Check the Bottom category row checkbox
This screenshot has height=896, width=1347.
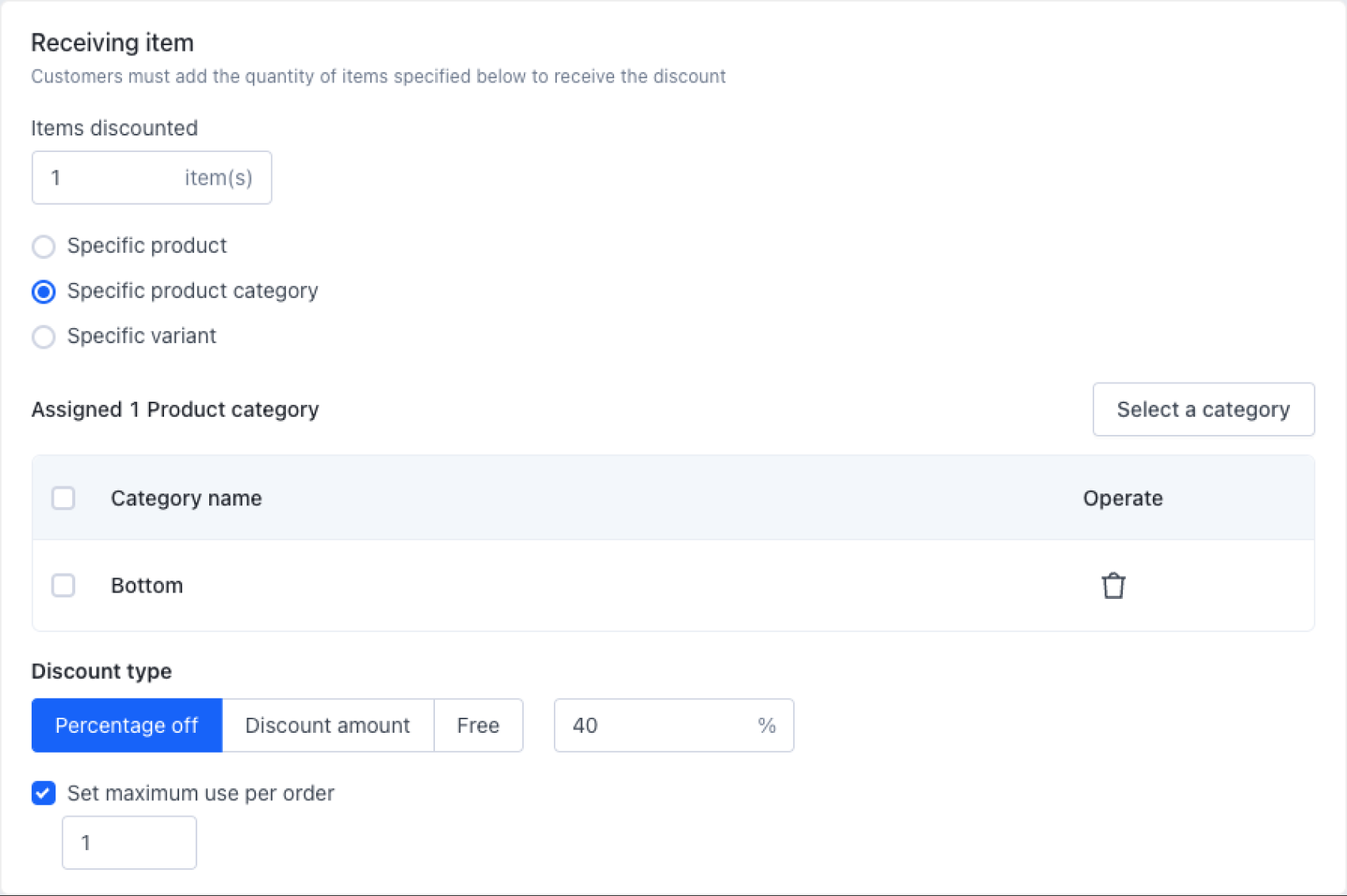pyautogui.click(x=63, y=585)
